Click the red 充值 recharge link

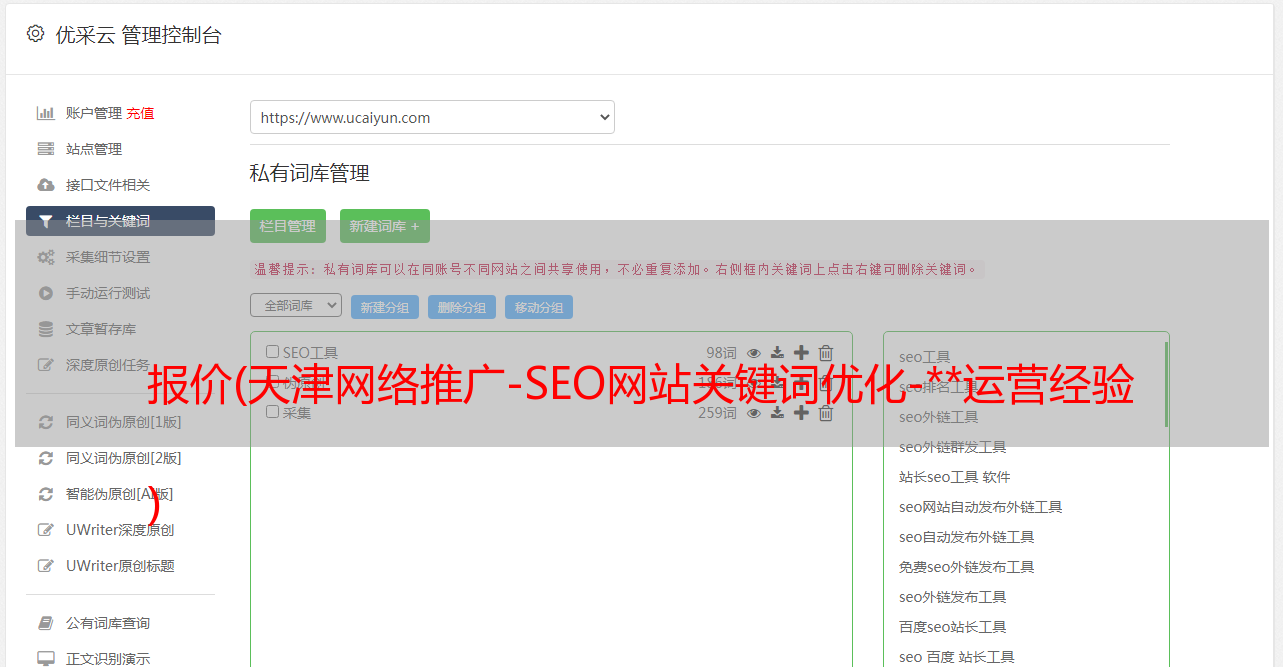click(140, 113)
